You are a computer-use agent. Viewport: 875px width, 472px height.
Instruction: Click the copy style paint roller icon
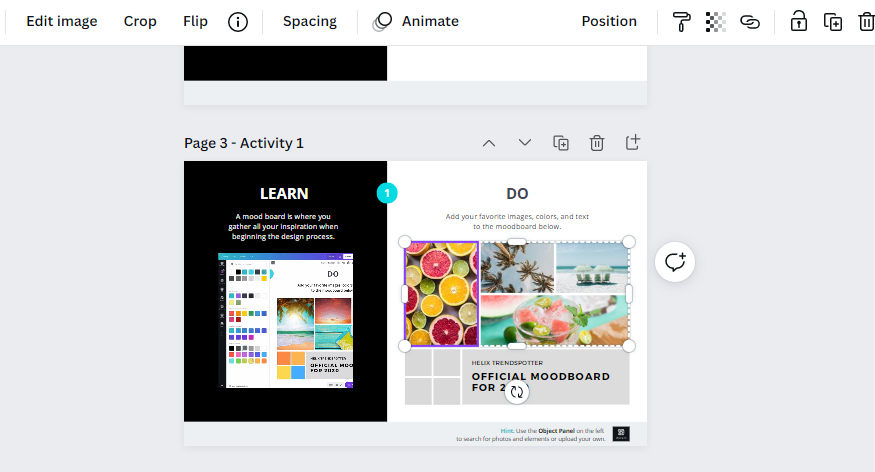[681, 22]
